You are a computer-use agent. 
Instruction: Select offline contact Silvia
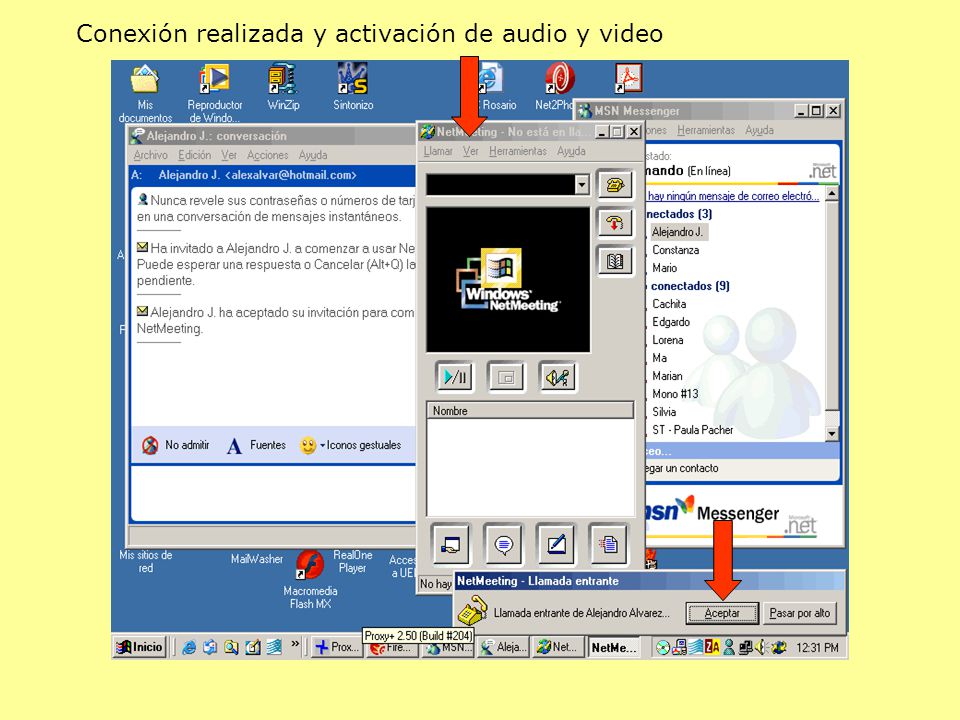tap(664, 412)
